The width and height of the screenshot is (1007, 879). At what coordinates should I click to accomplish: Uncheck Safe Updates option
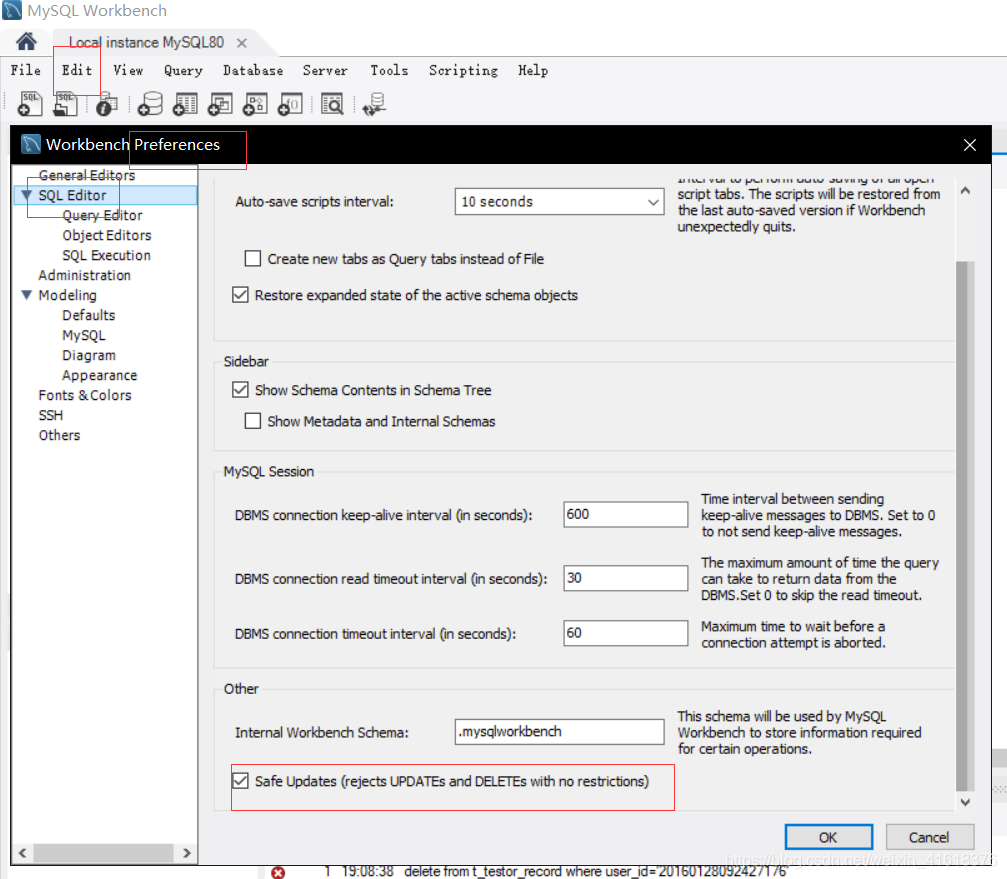241,782
